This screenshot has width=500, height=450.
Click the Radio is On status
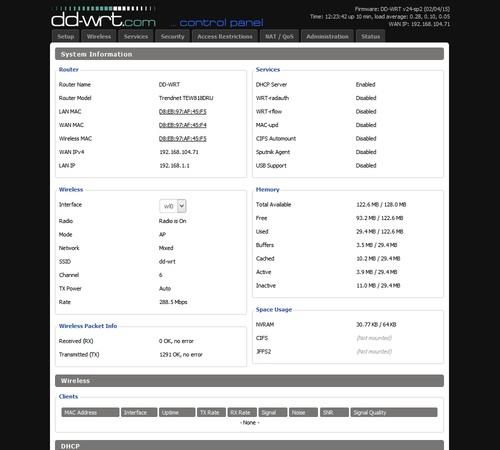172,221
